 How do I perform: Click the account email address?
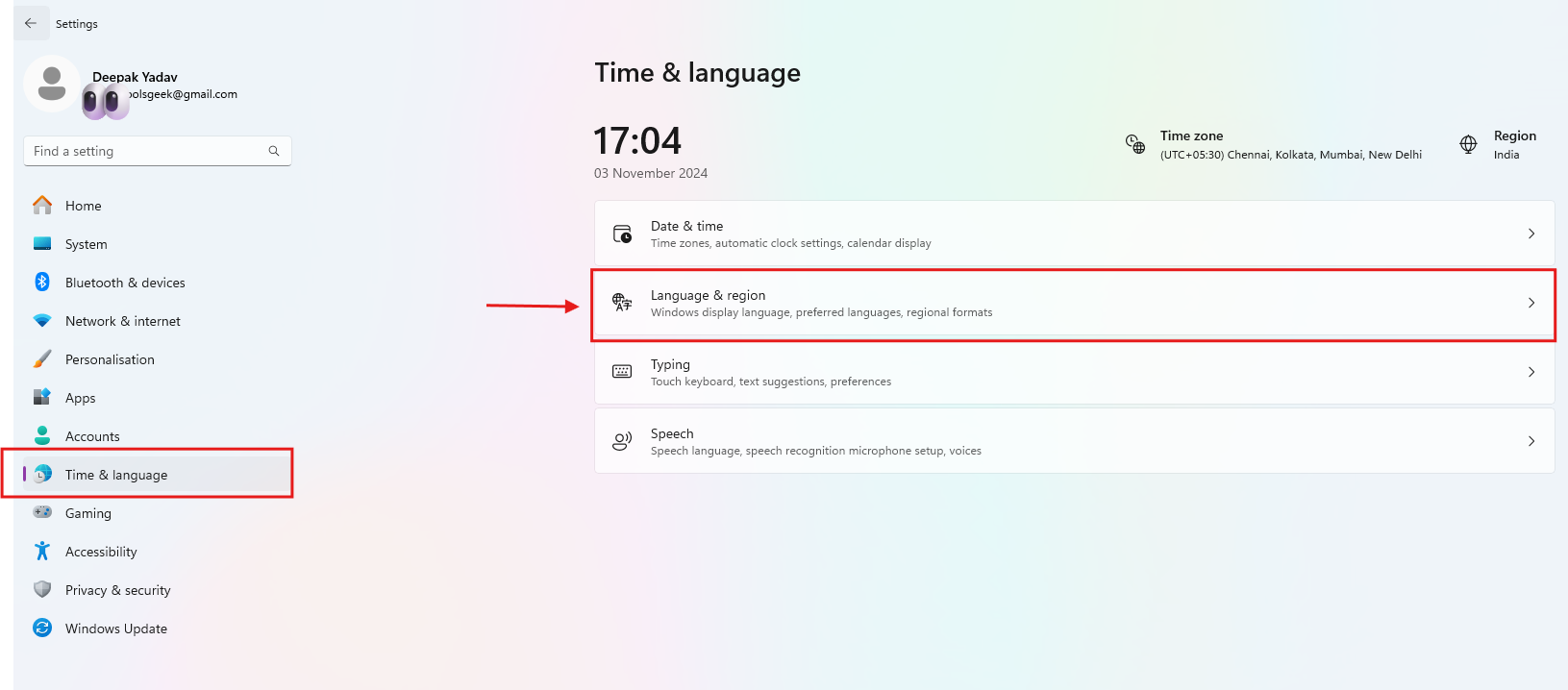pos(183,94)
